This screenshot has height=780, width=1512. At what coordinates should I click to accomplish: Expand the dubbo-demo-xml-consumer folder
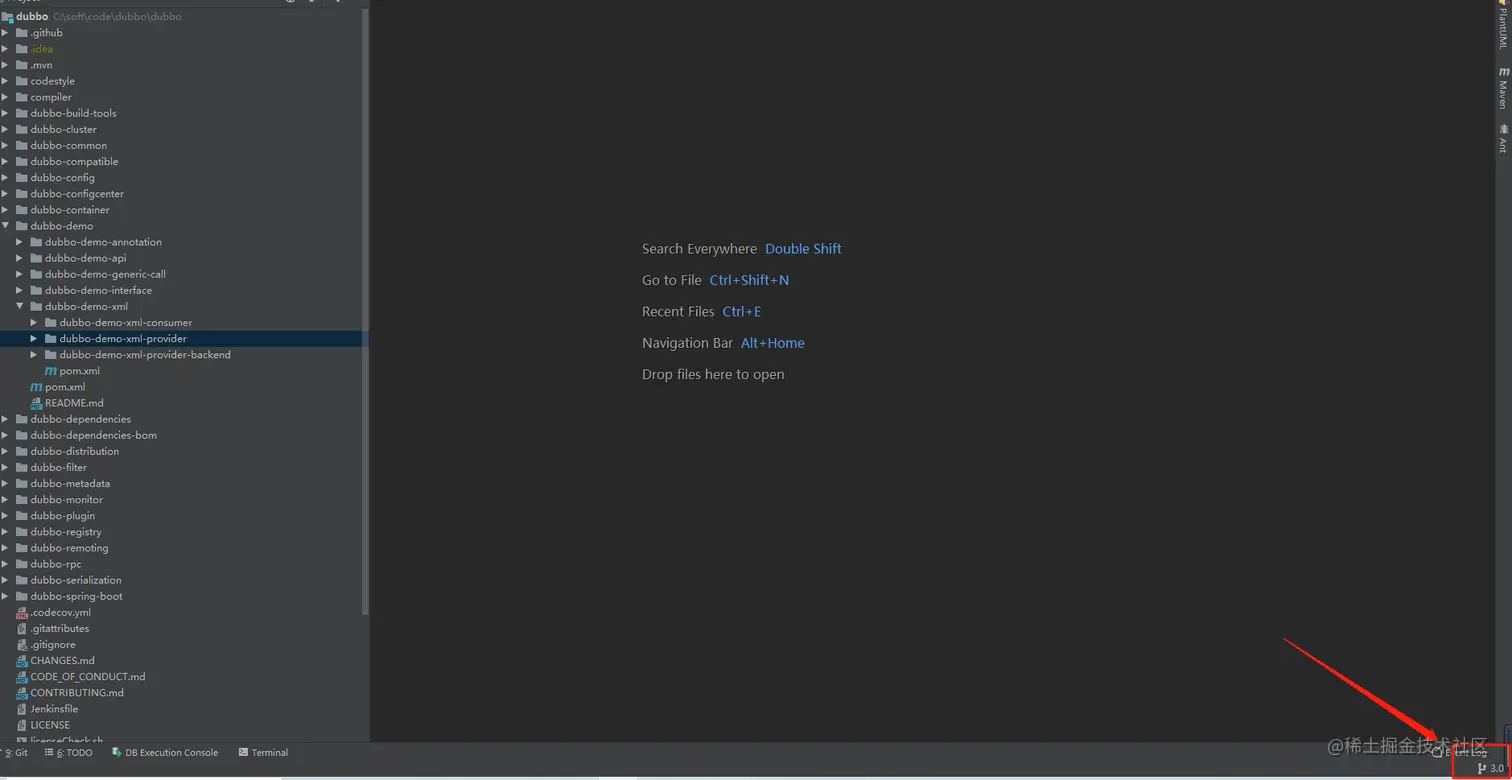coord(33,323)
